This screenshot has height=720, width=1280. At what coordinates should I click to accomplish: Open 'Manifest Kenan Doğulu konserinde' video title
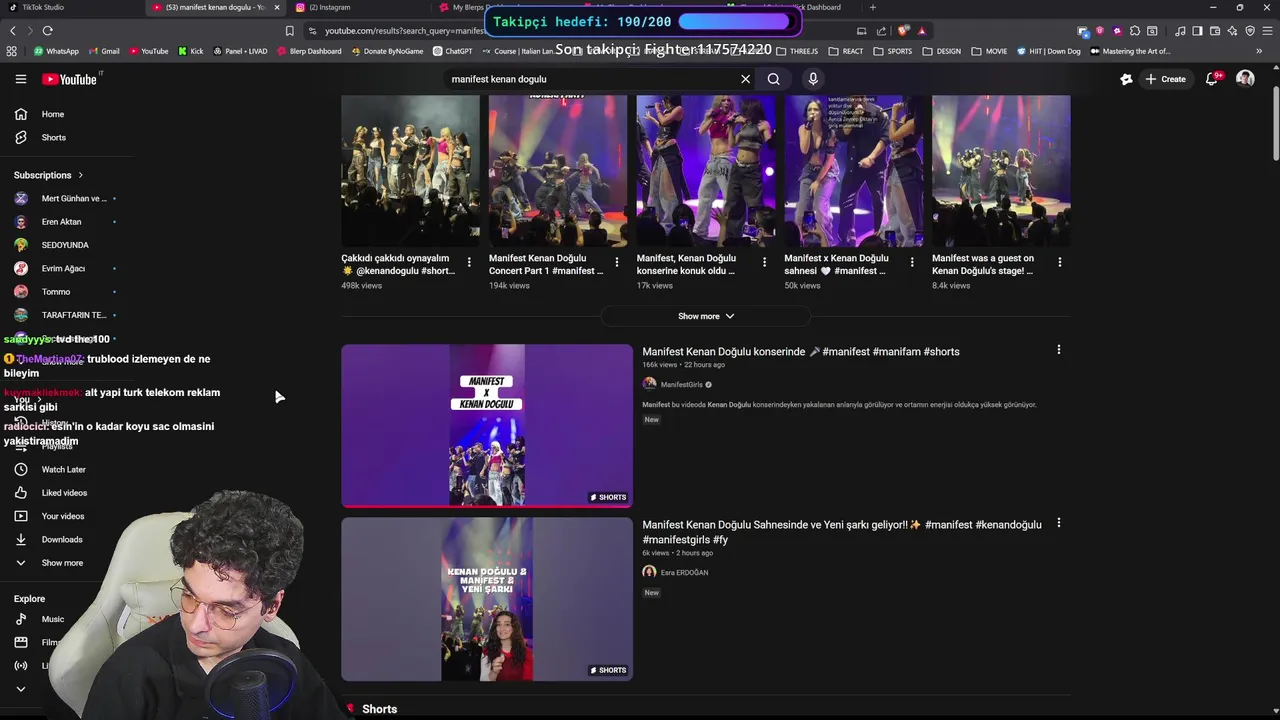(801, 352)
